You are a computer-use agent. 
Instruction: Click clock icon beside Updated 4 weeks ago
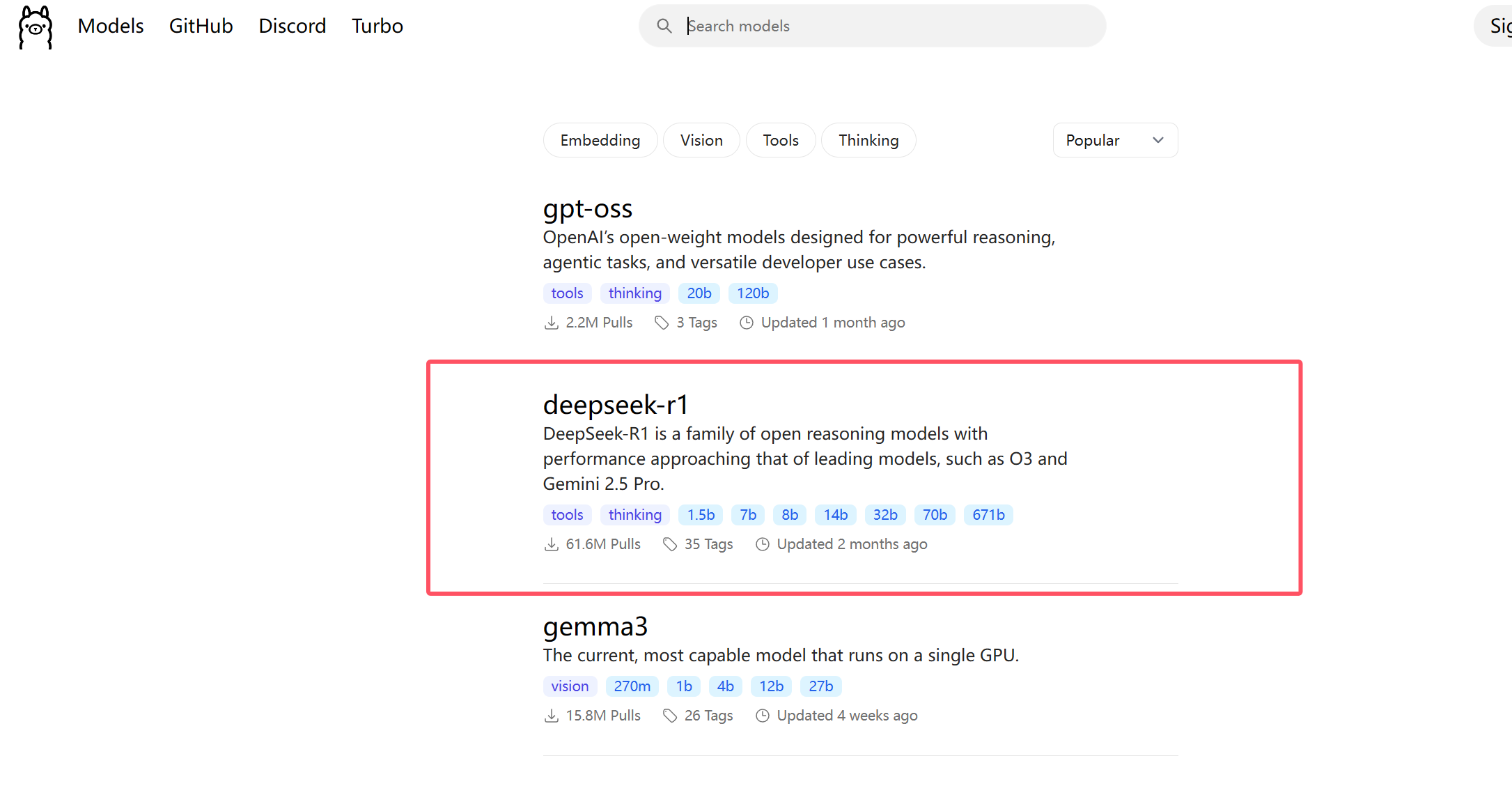tap(763, 716)
